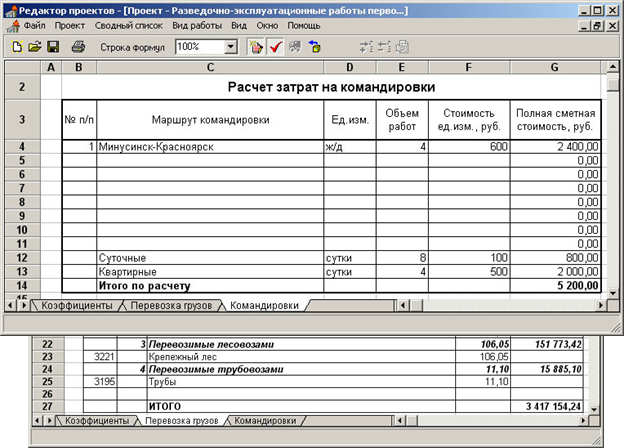624x448 pixels.
Task: Click vertical scrollbar up arrow in front window
Action: click(x=613, y=67)
